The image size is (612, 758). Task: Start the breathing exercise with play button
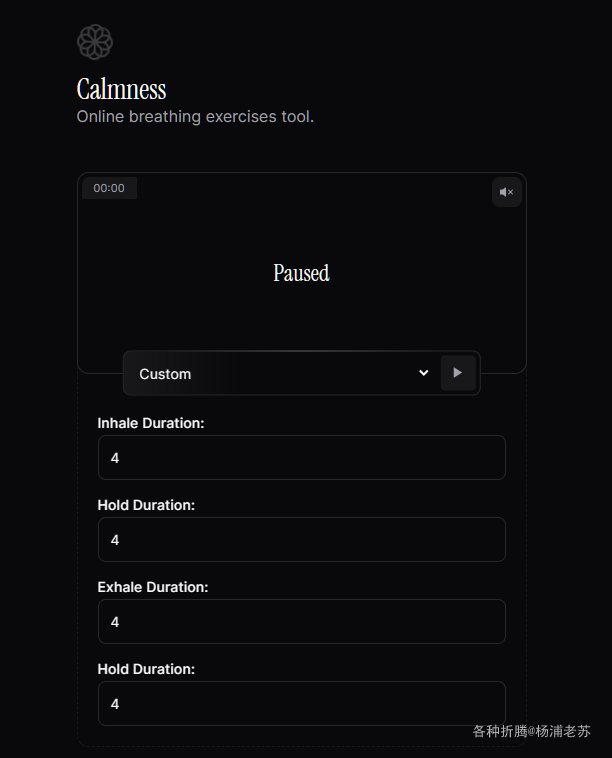[458, 373]
